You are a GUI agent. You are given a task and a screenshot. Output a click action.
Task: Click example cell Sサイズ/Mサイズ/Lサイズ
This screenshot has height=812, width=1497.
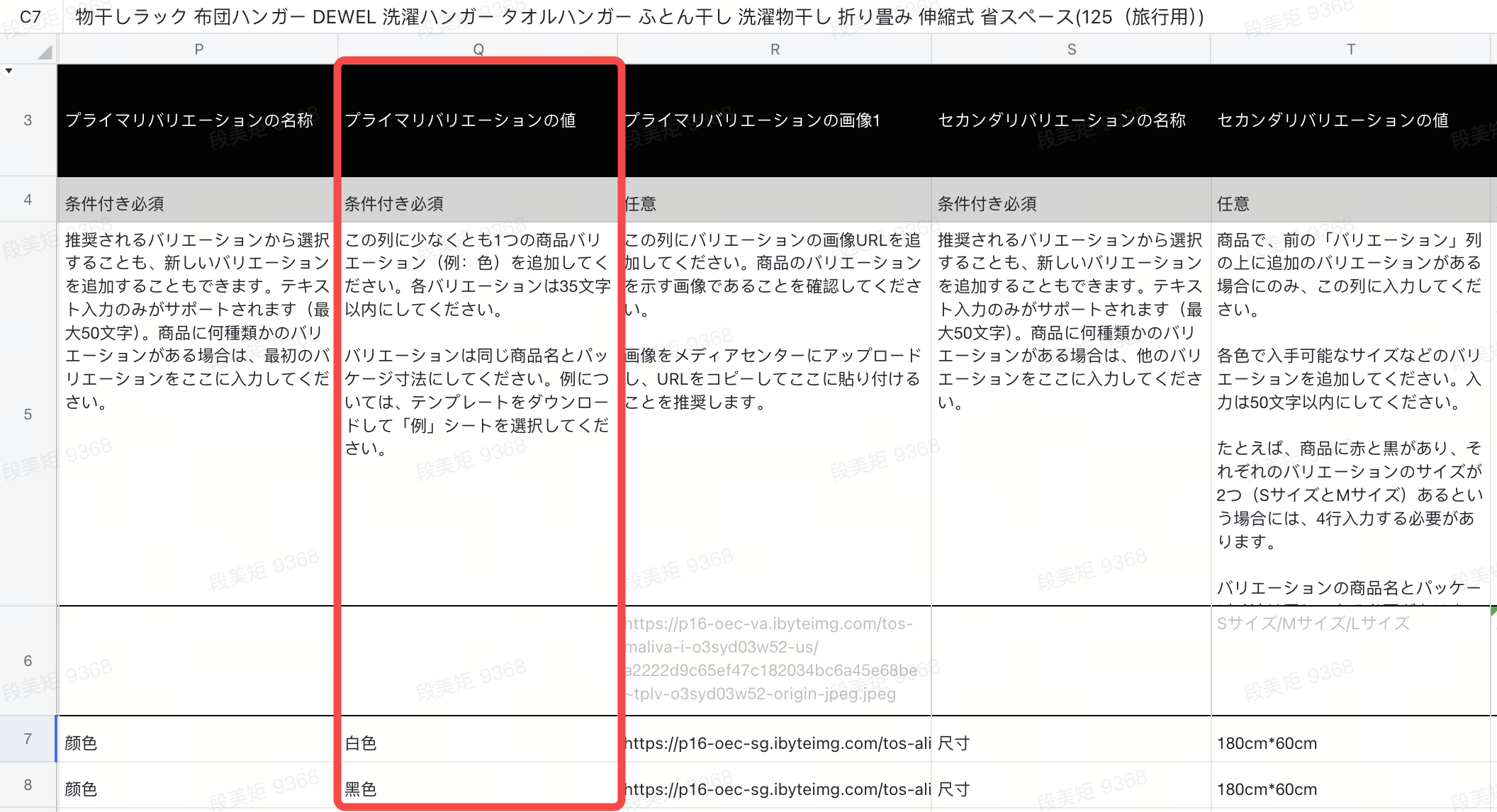(x=1351, y=660)
